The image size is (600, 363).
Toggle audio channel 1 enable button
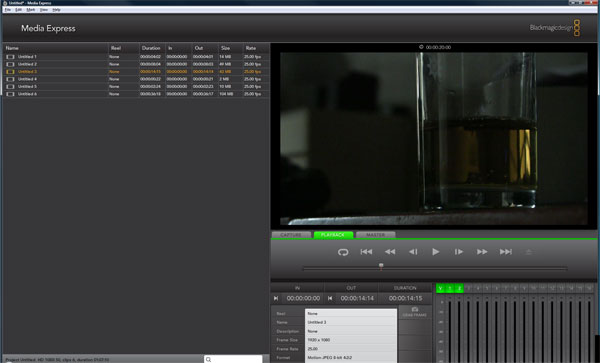click(450, 288)
